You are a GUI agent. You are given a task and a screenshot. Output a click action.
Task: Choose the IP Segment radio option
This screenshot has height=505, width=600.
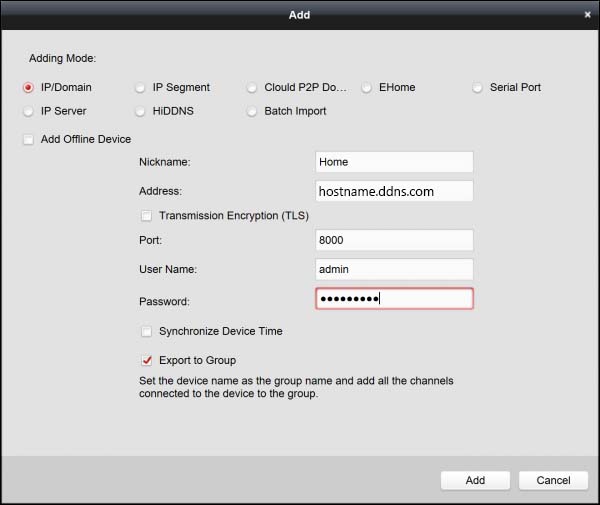(140, 88)
